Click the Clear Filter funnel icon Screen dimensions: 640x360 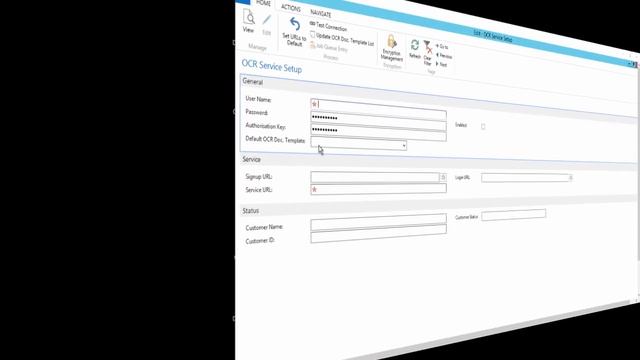pyautogui.click(x=428, y=47)
